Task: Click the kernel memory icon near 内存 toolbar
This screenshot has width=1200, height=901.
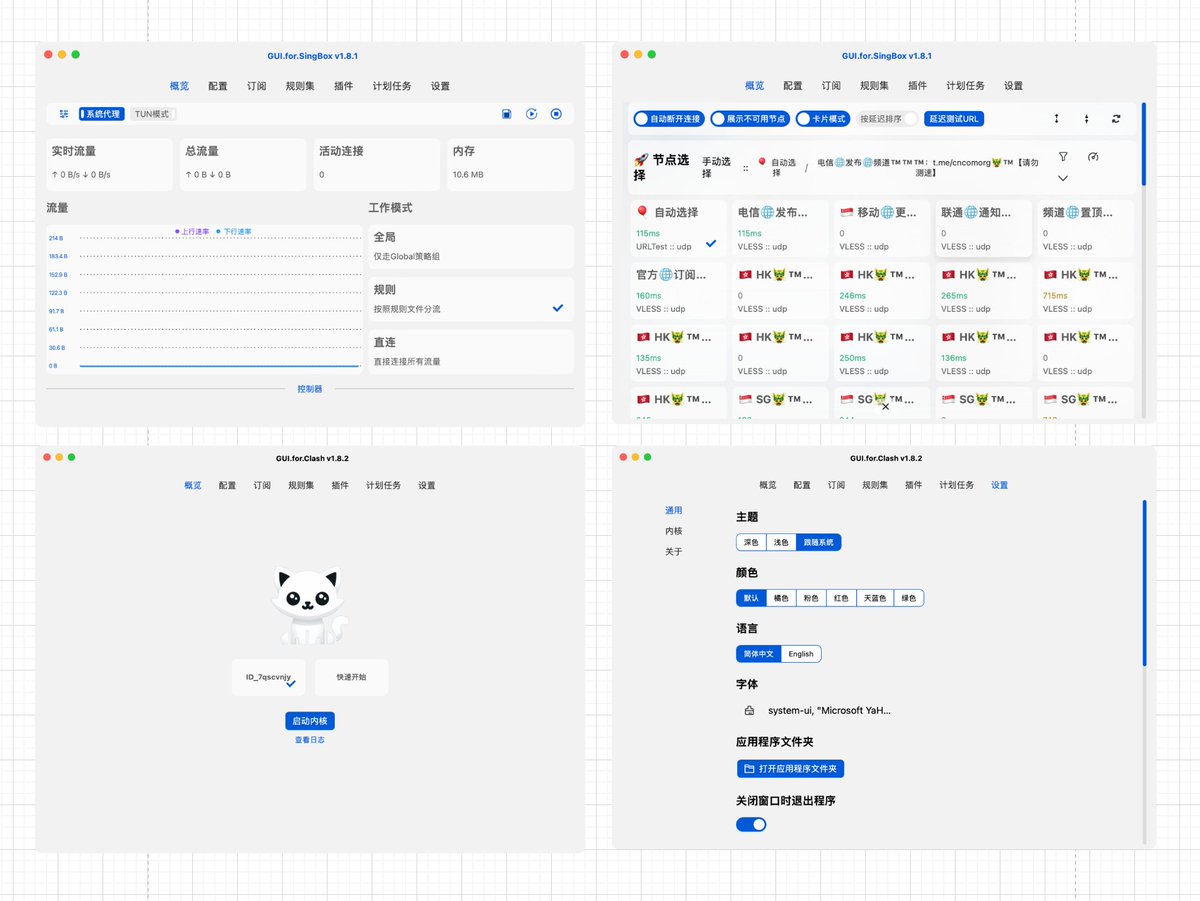Action: coord(507,114)
